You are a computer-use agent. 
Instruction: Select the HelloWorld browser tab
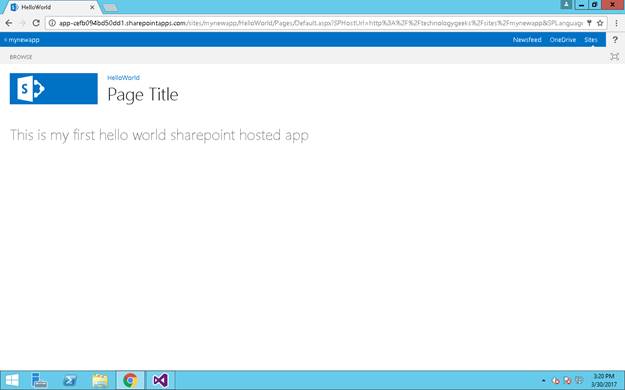click(52, 7)
